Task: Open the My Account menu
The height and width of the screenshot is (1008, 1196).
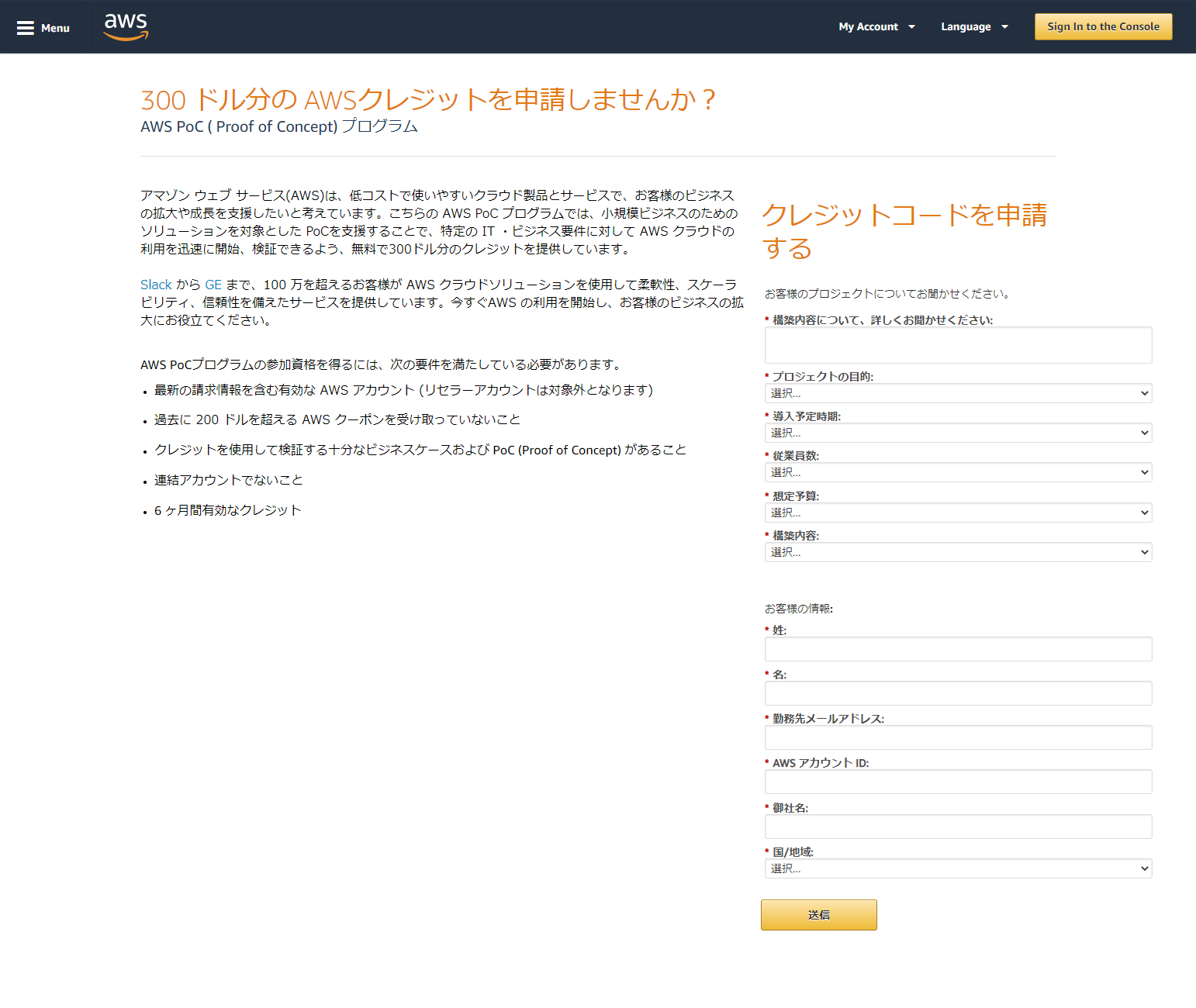Action: pos(876,26)
